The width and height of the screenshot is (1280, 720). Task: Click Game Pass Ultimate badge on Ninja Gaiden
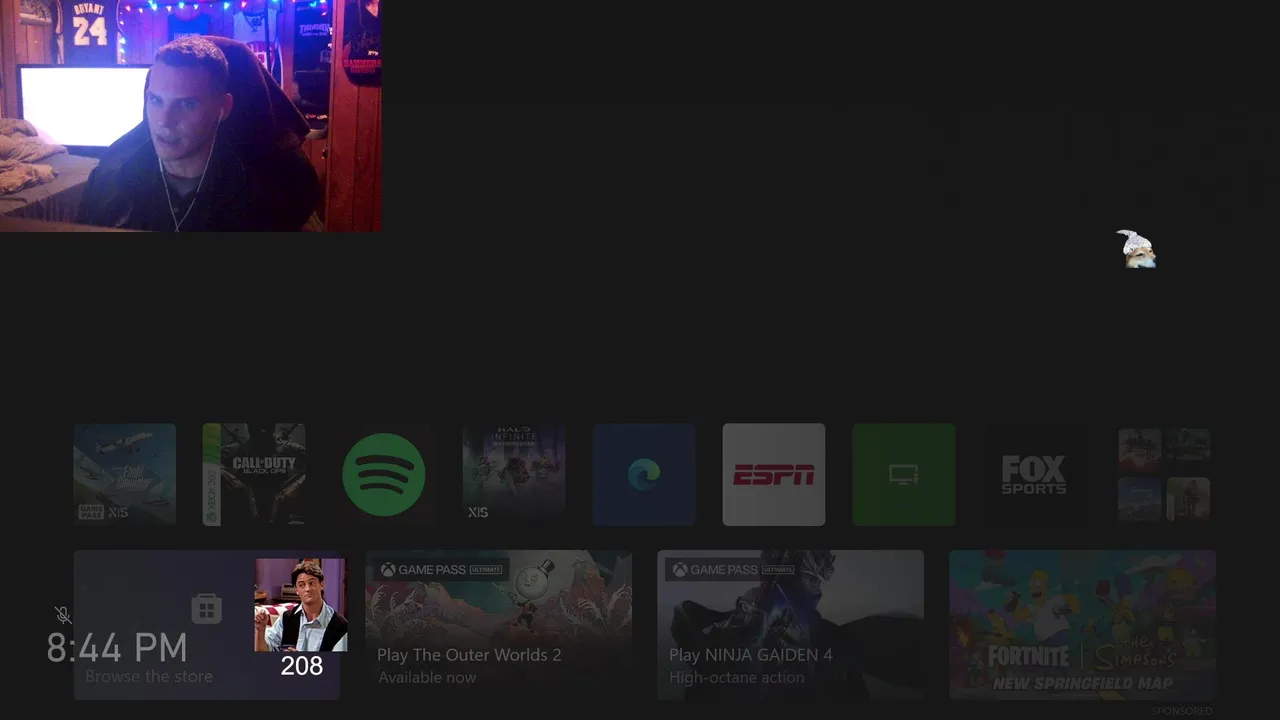tap(733, 570)
